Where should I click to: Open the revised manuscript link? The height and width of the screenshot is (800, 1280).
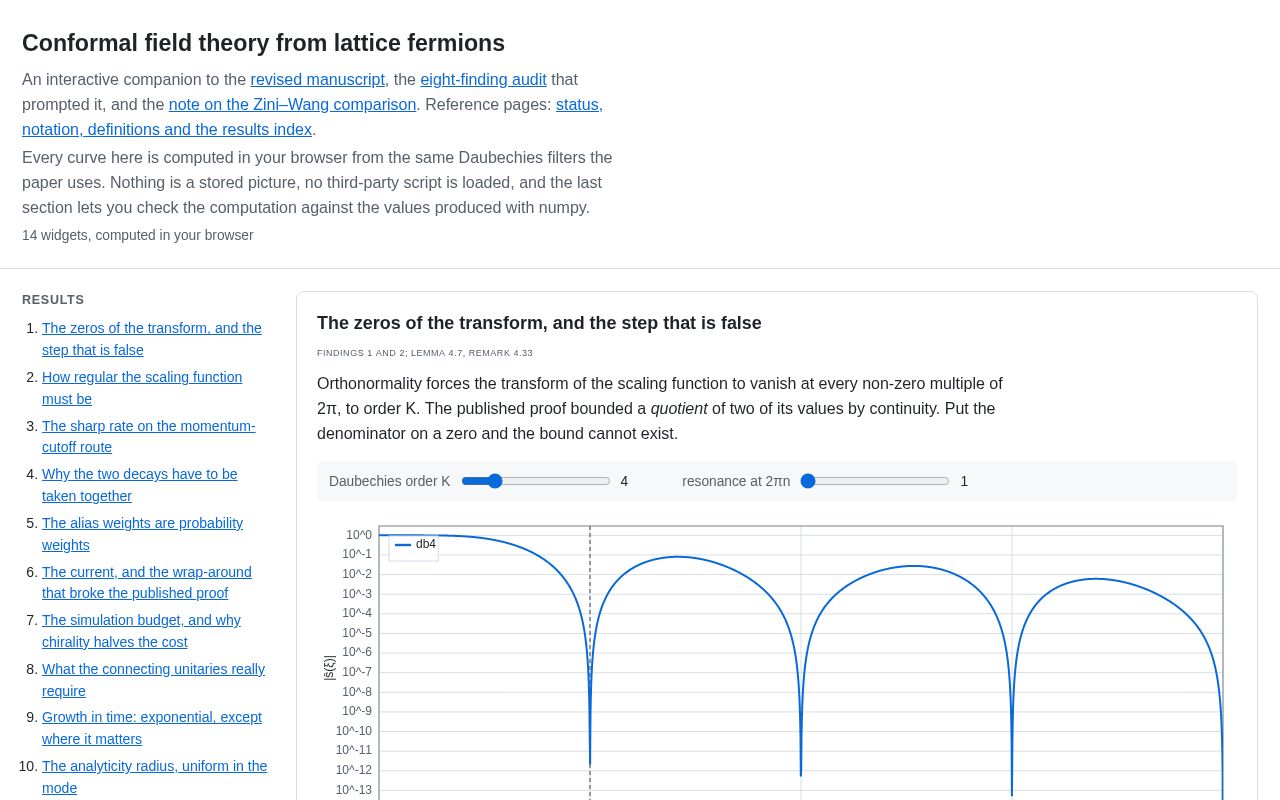(x=318, y=80)
